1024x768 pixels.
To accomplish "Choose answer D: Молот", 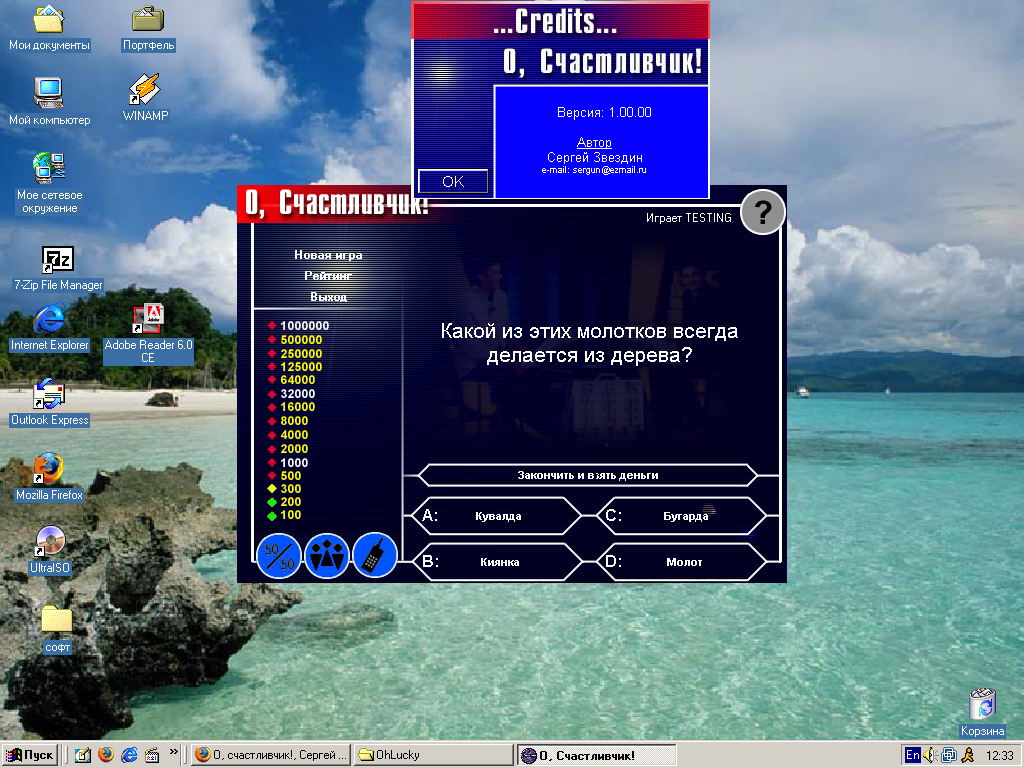I will point(684,562).
